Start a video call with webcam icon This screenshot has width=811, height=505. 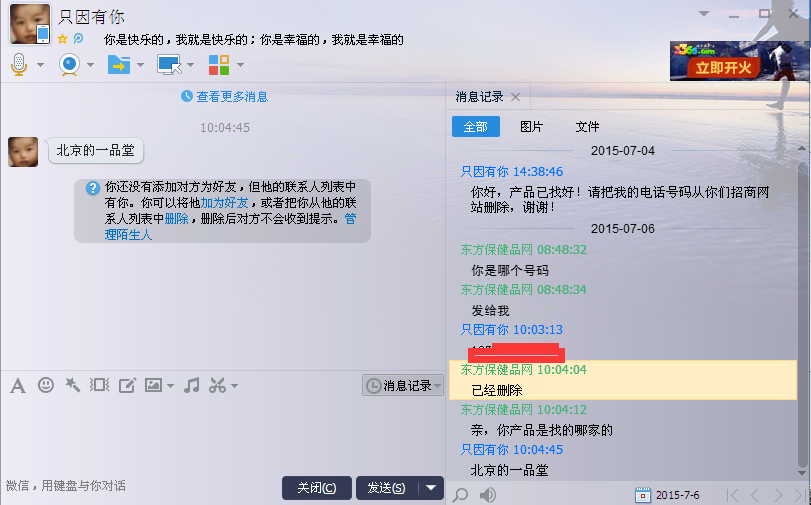click(70, 65)
